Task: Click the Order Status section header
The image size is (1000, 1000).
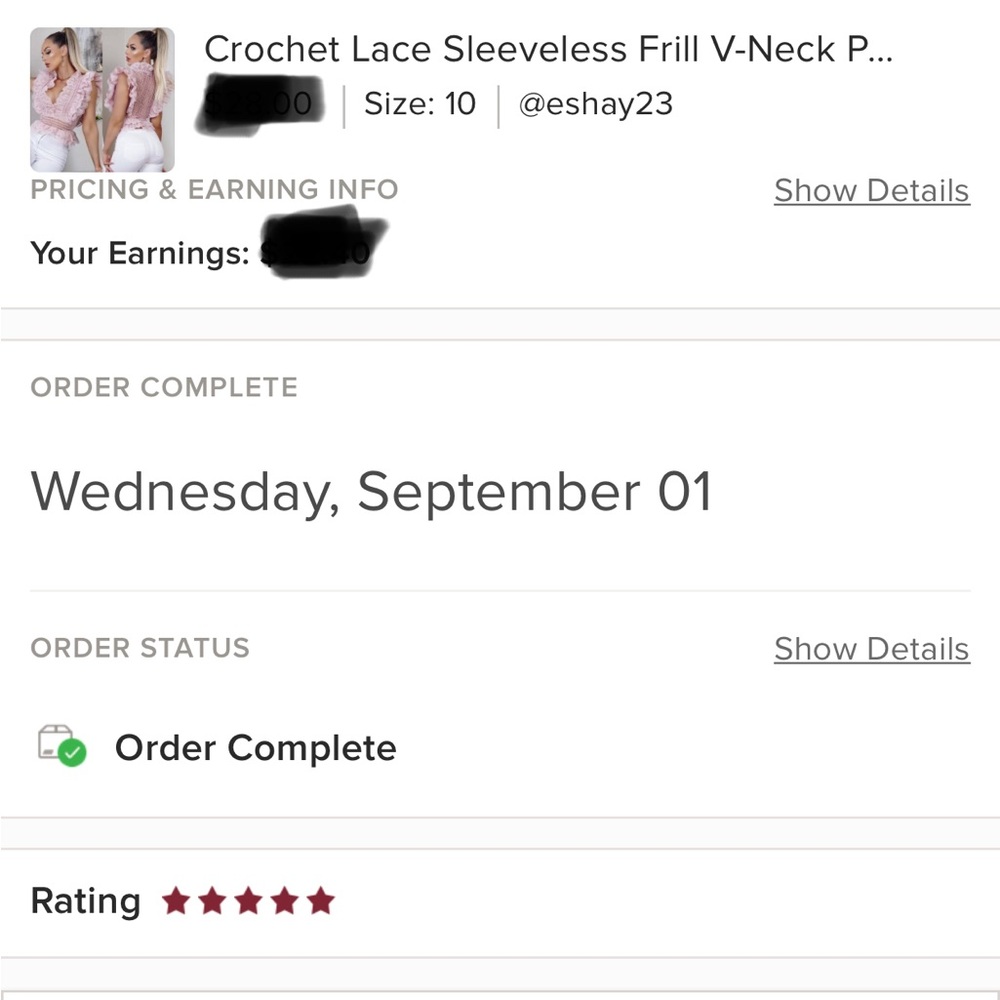Action: (x=140, y=648)
